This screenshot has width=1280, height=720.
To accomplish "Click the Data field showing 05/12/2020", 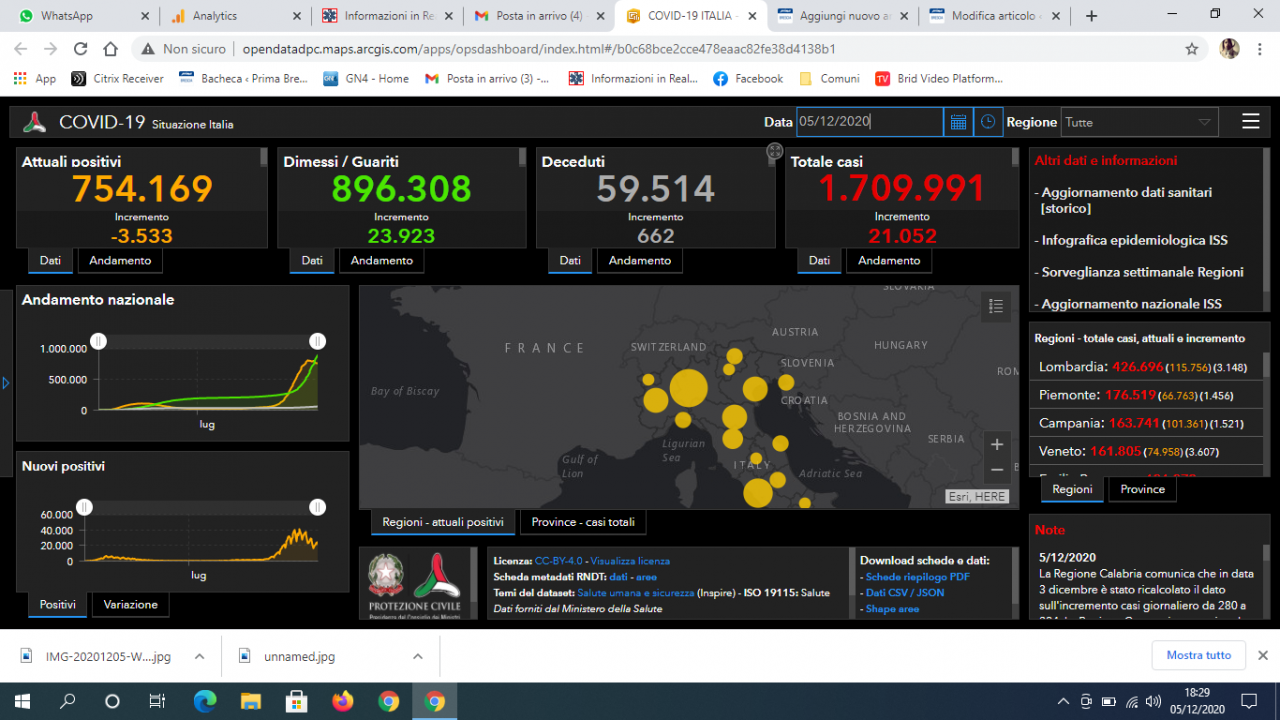I will pyautogui.click(x=868, y=122).
